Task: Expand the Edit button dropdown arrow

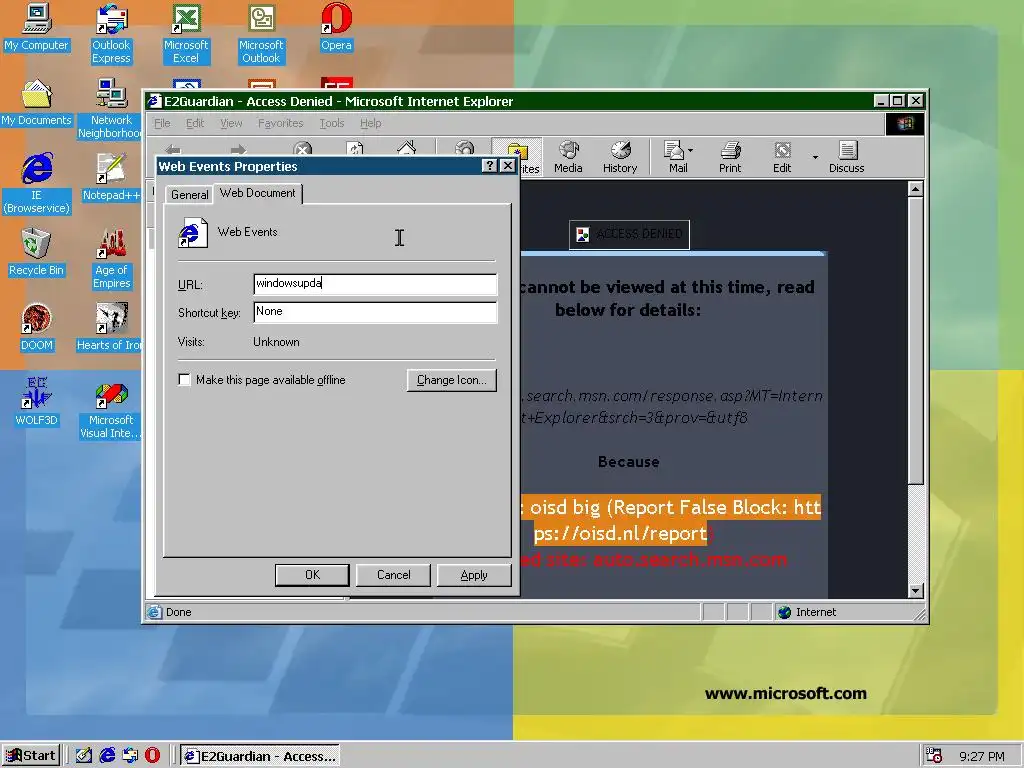Action: pyautogui.click(x=815, y=157)
